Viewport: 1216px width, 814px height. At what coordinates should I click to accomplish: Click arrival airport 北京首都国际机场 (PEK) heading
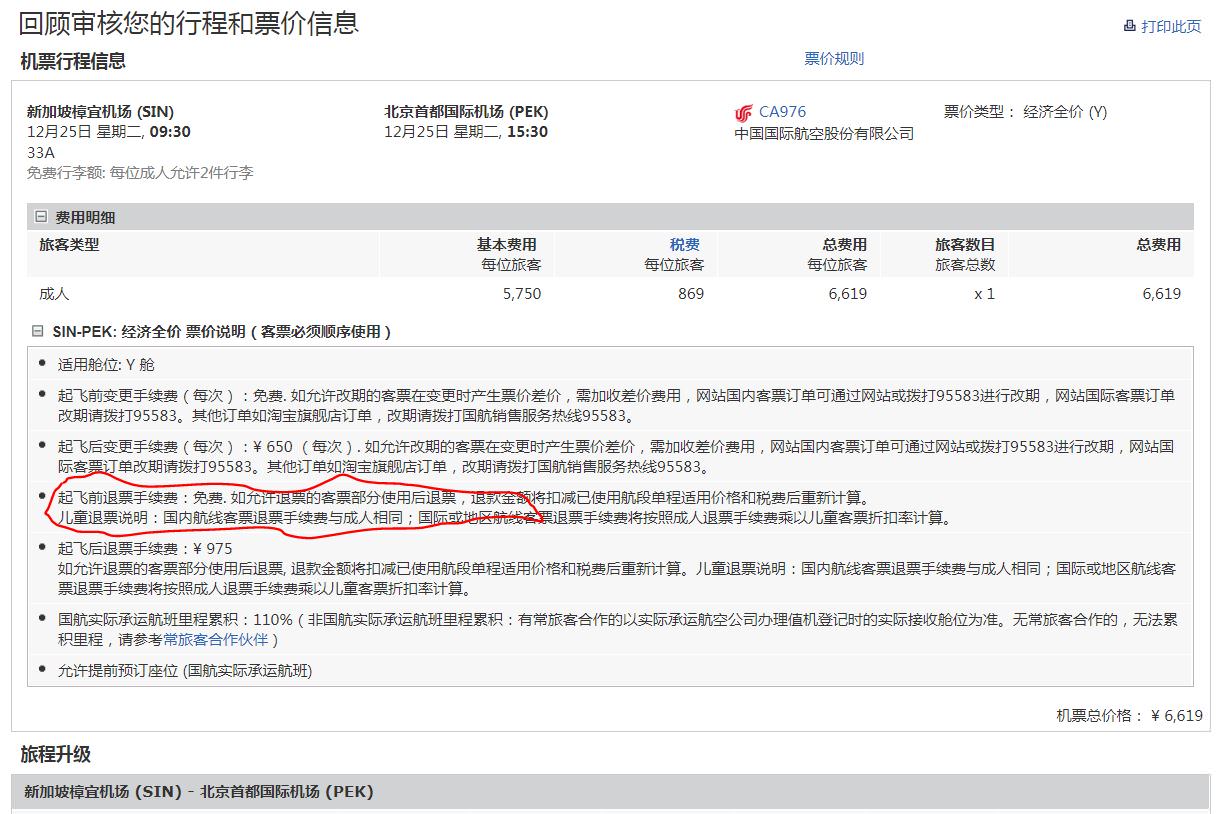coord(466,112)
